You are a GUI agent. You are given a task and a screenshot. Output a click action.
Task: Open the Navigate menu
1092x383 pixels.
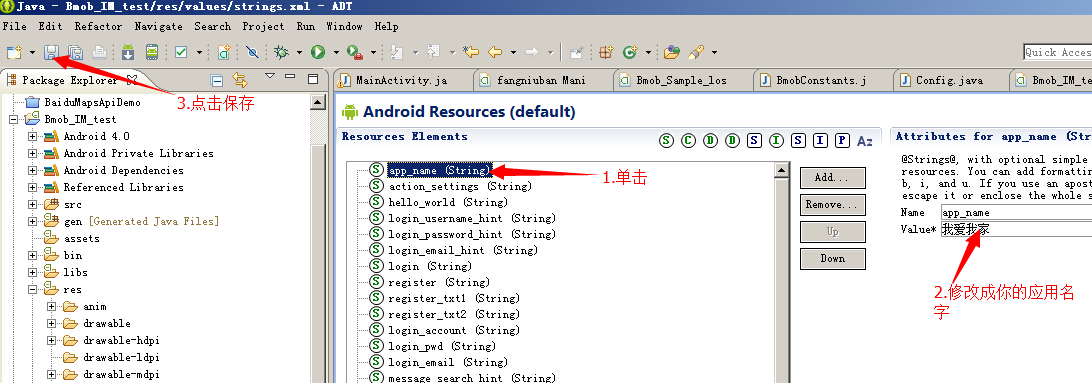(158, 26)
